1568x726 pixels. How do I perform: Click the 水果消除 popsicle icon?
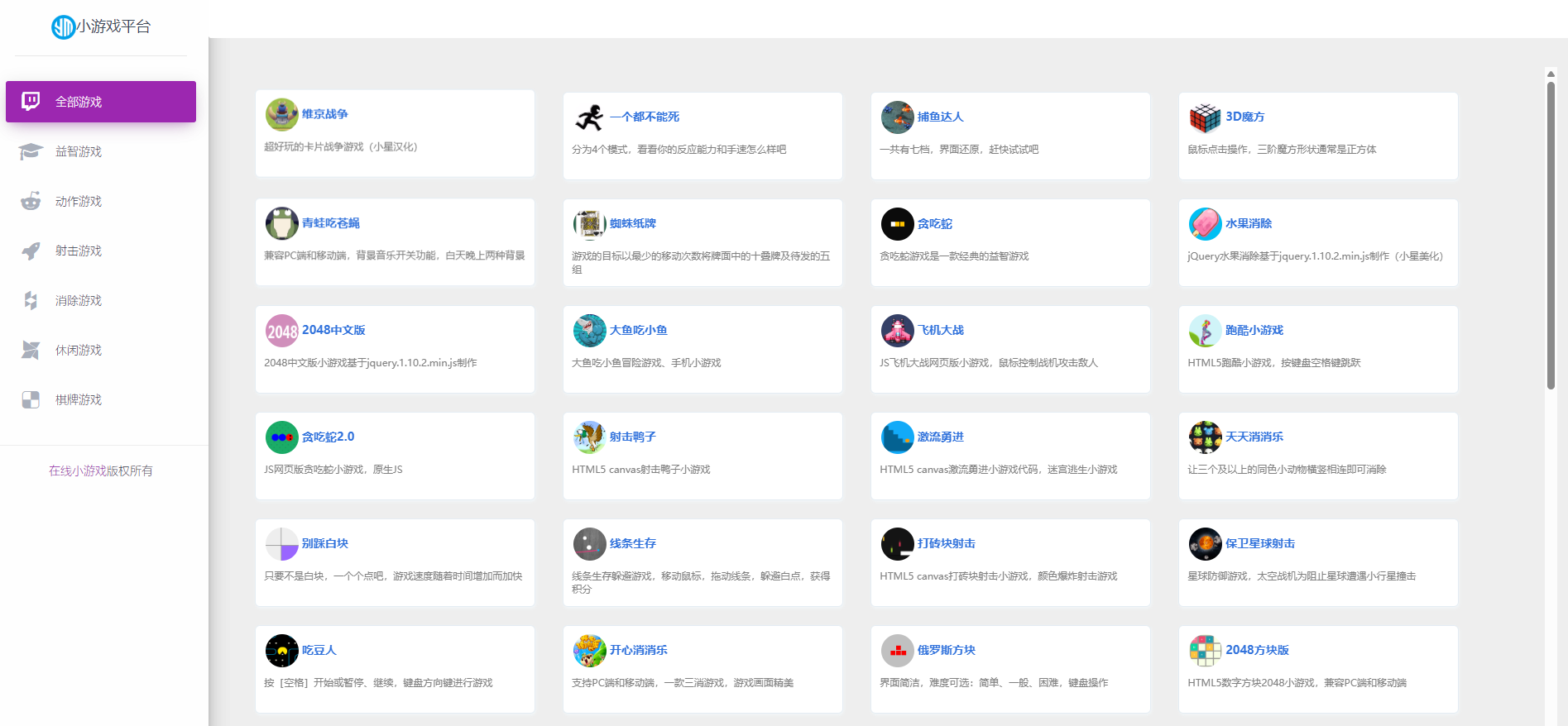(1206, 224)
